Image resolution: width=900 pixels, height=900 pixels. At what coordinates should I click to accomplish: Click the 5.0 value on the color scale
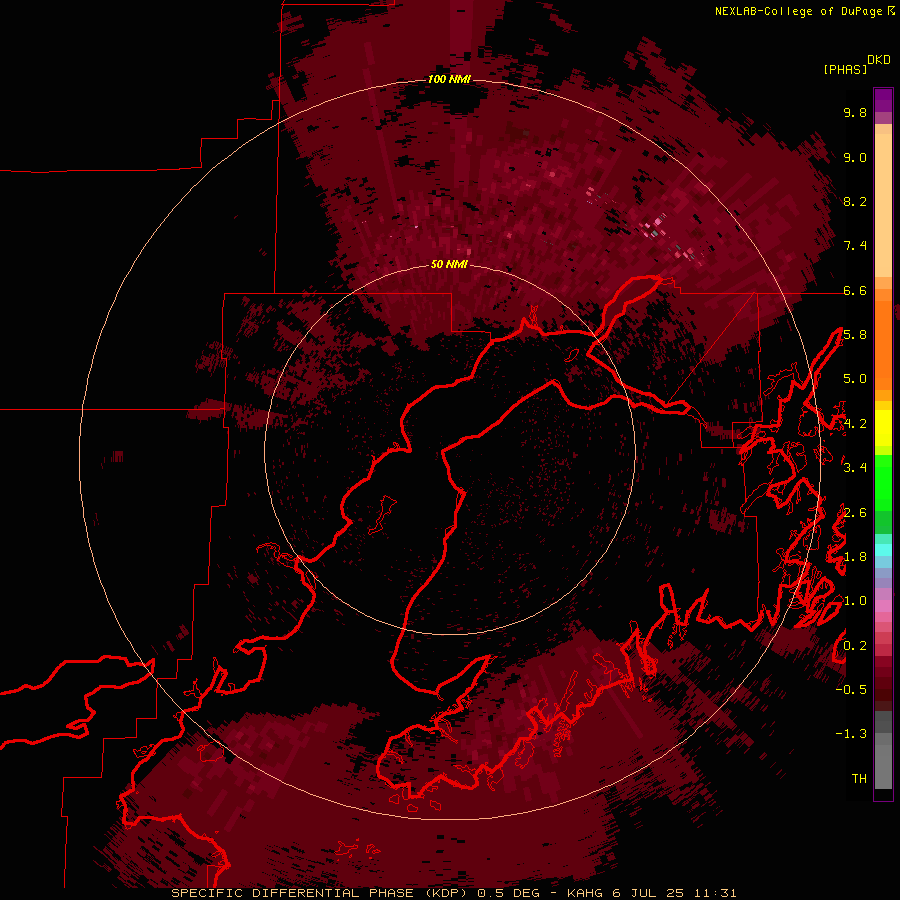[855, 379]
